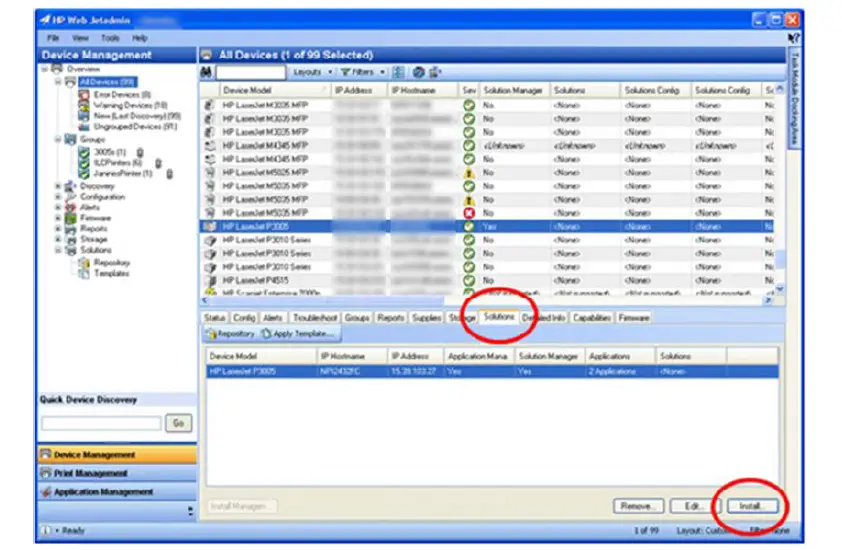Expand the Configuration tree node

(x=58, y=197)
